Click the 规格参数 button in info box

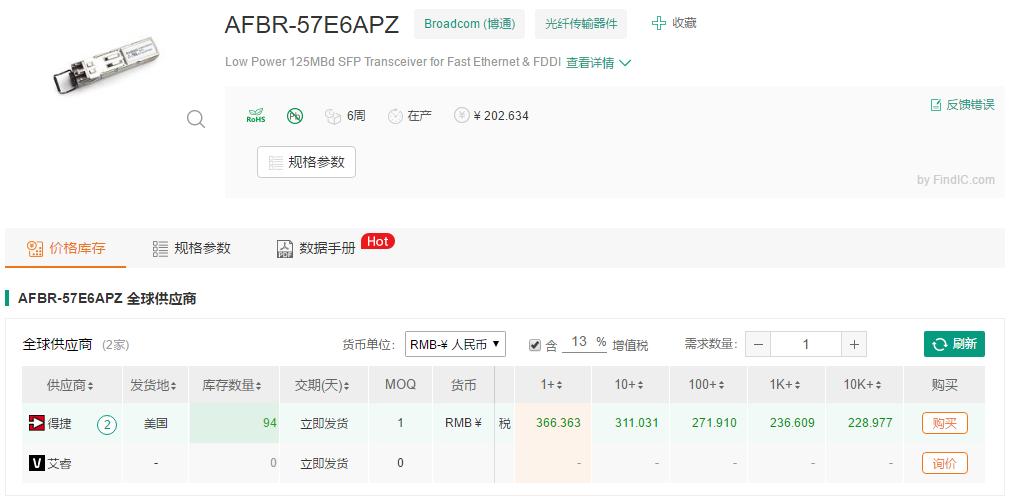pyautogui.click(x=306, y=162)
